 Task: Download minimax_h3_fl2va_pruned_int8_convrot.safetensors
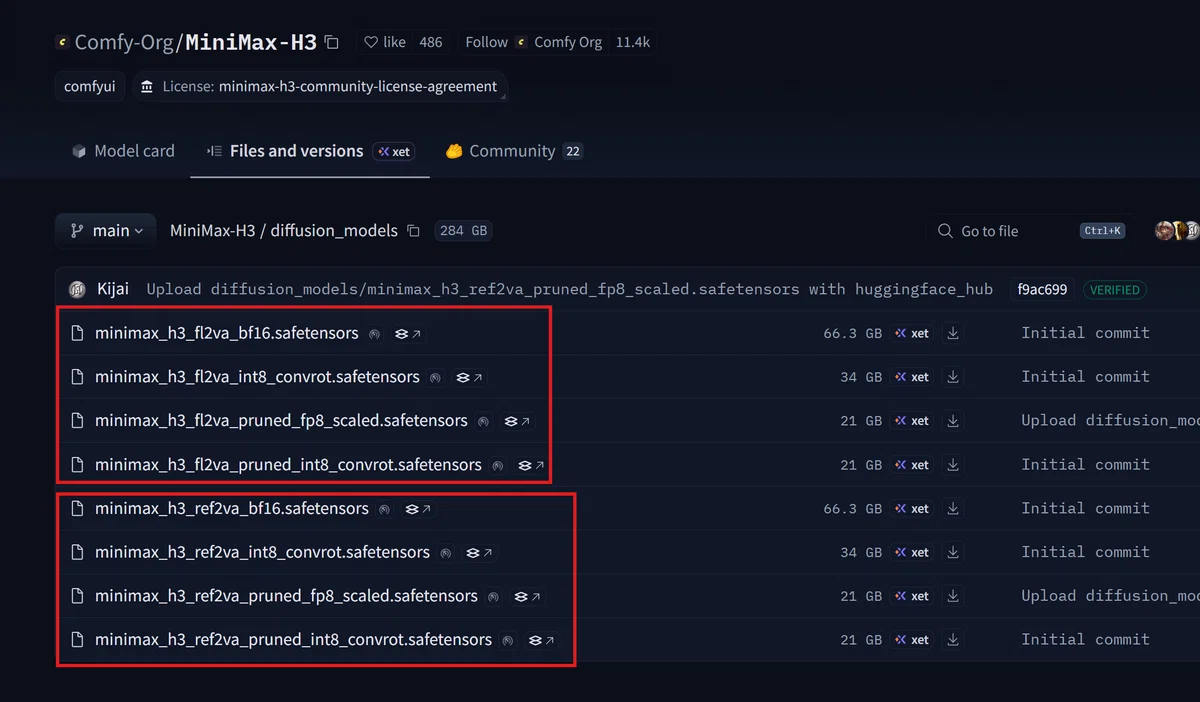pyautogui.click(x=953, y=465)
